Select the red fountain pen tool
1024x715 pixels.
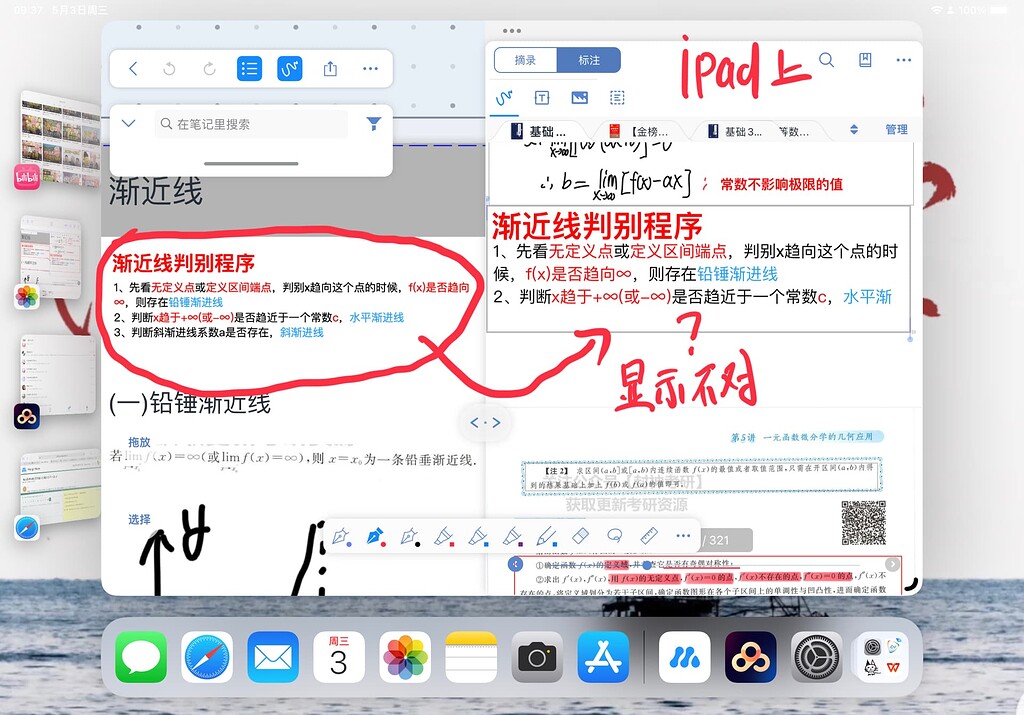pyautogui.click(x=376, y=536)
